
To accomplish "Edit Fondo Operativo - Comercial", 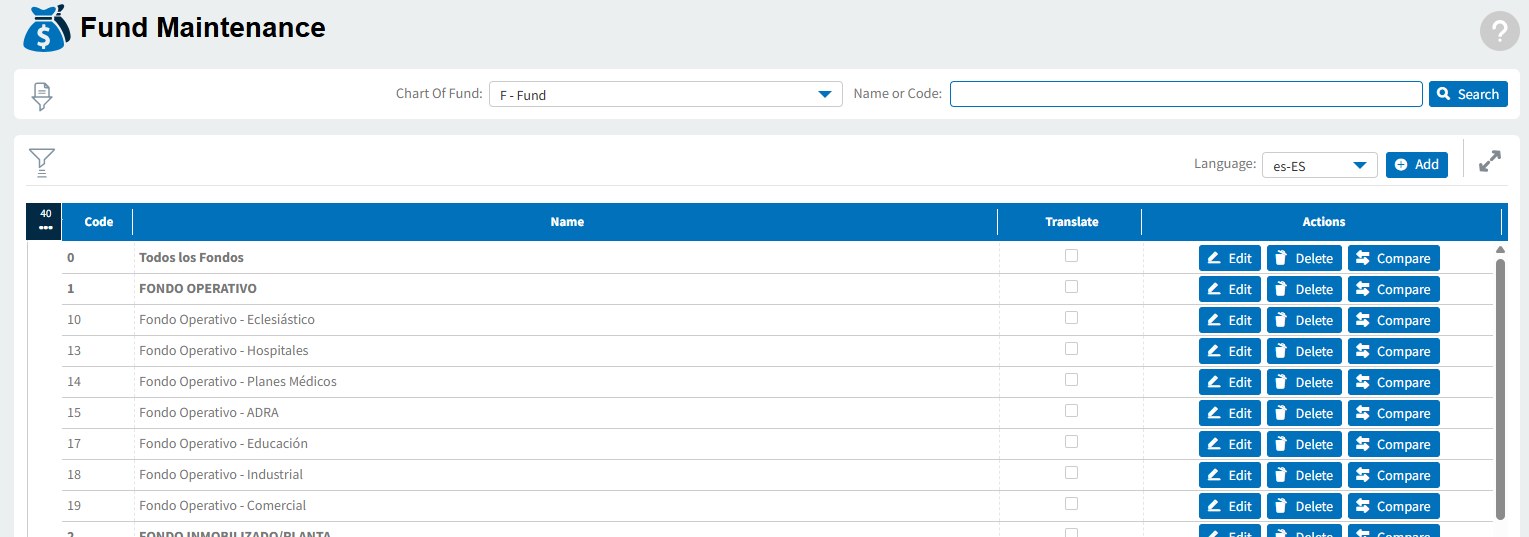I will (1230, 506).
